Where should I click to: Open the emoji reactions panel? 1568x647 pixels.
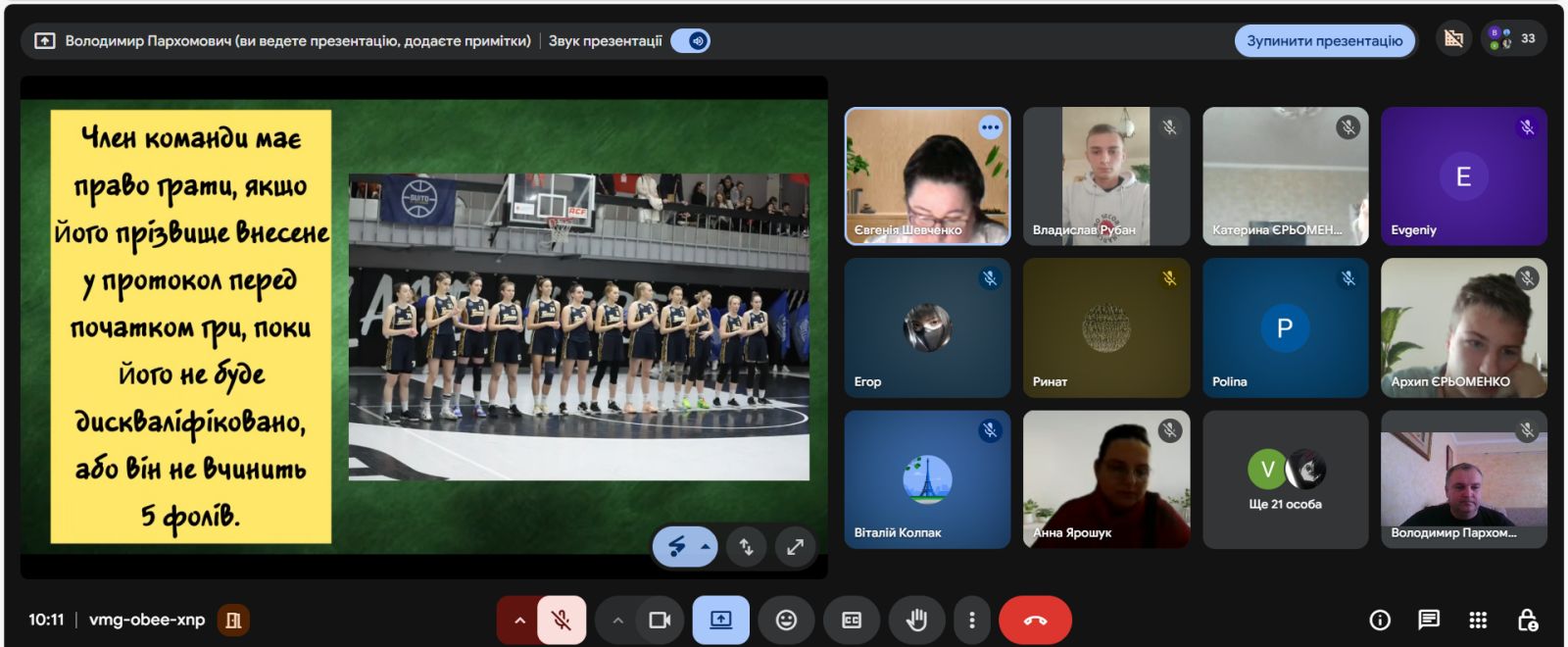786,621
